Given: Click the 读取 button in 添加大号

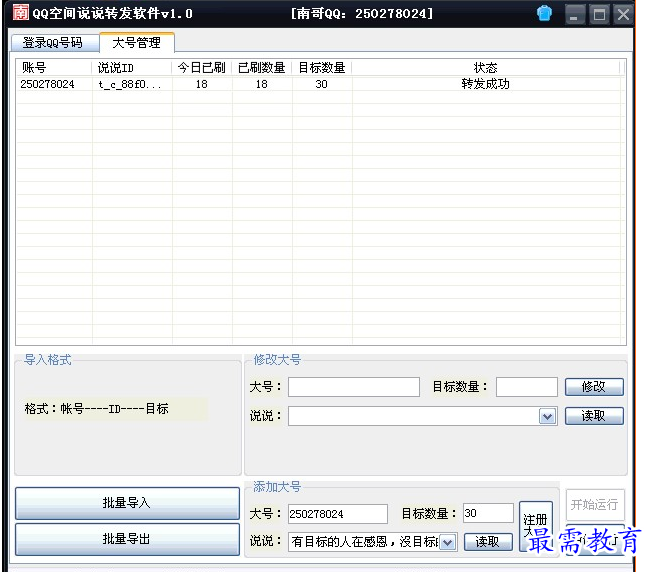Looking at the screenshot, I should (488, 542).
